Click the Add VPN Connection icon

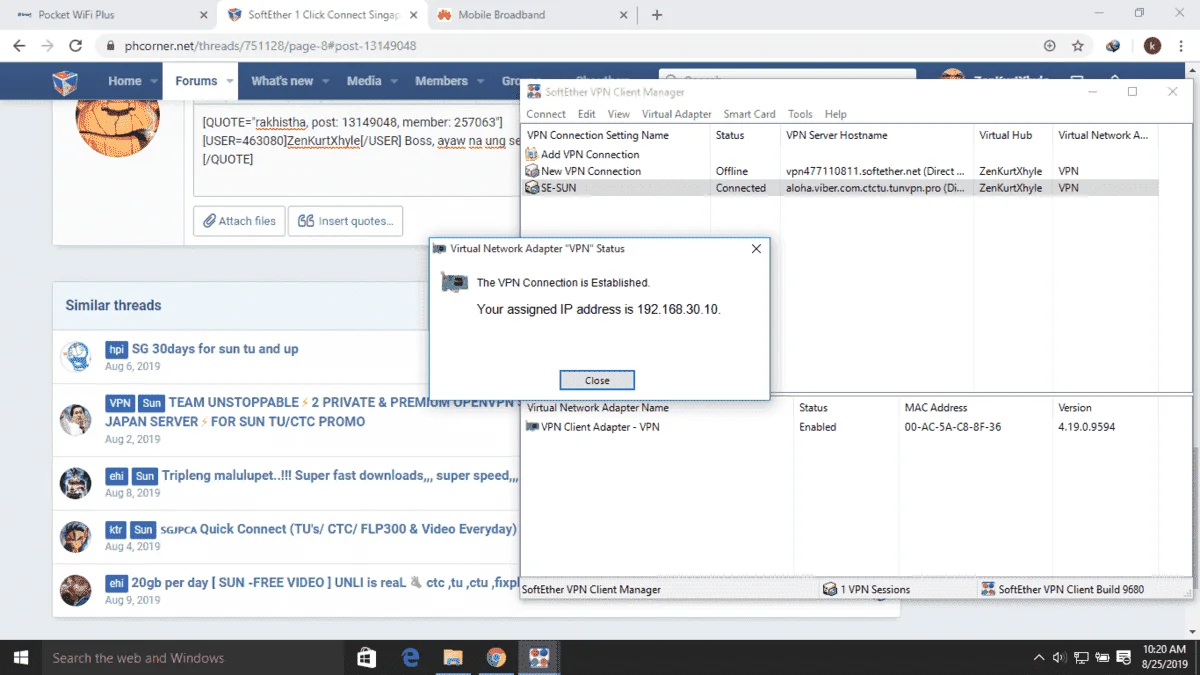coord(532,154)
